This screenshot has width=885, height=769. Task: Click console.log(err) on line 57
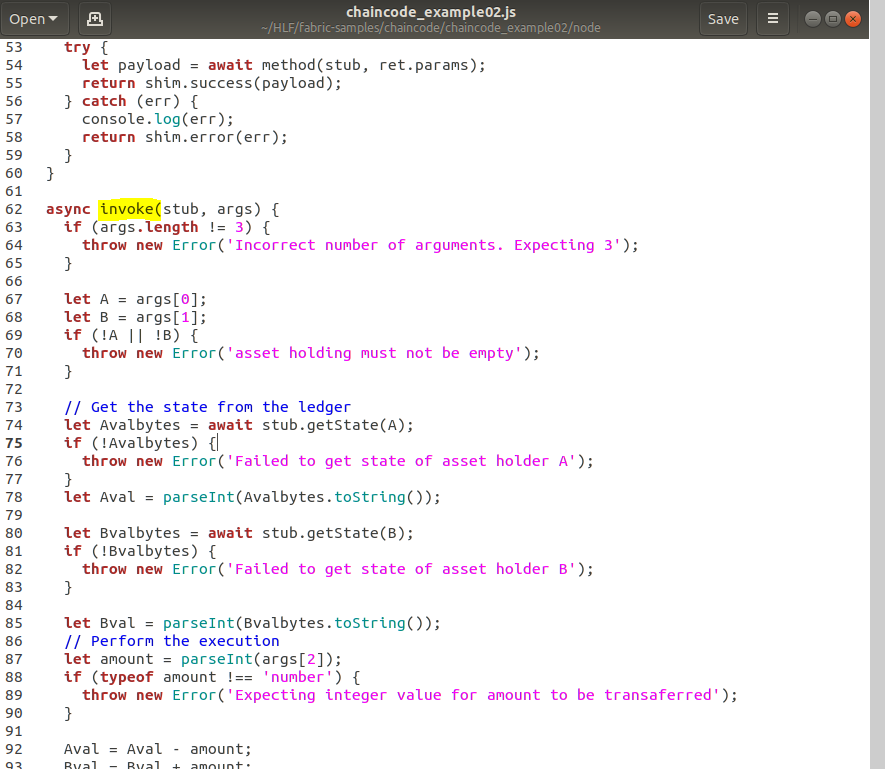[x=153, y=119]
